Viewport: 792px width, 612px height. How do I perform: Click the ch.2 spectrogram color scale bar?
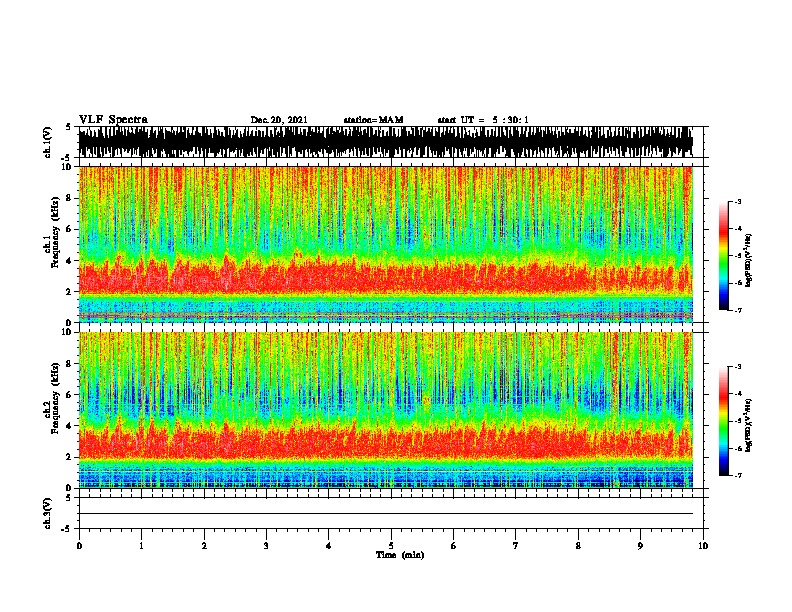coord(723,421)
